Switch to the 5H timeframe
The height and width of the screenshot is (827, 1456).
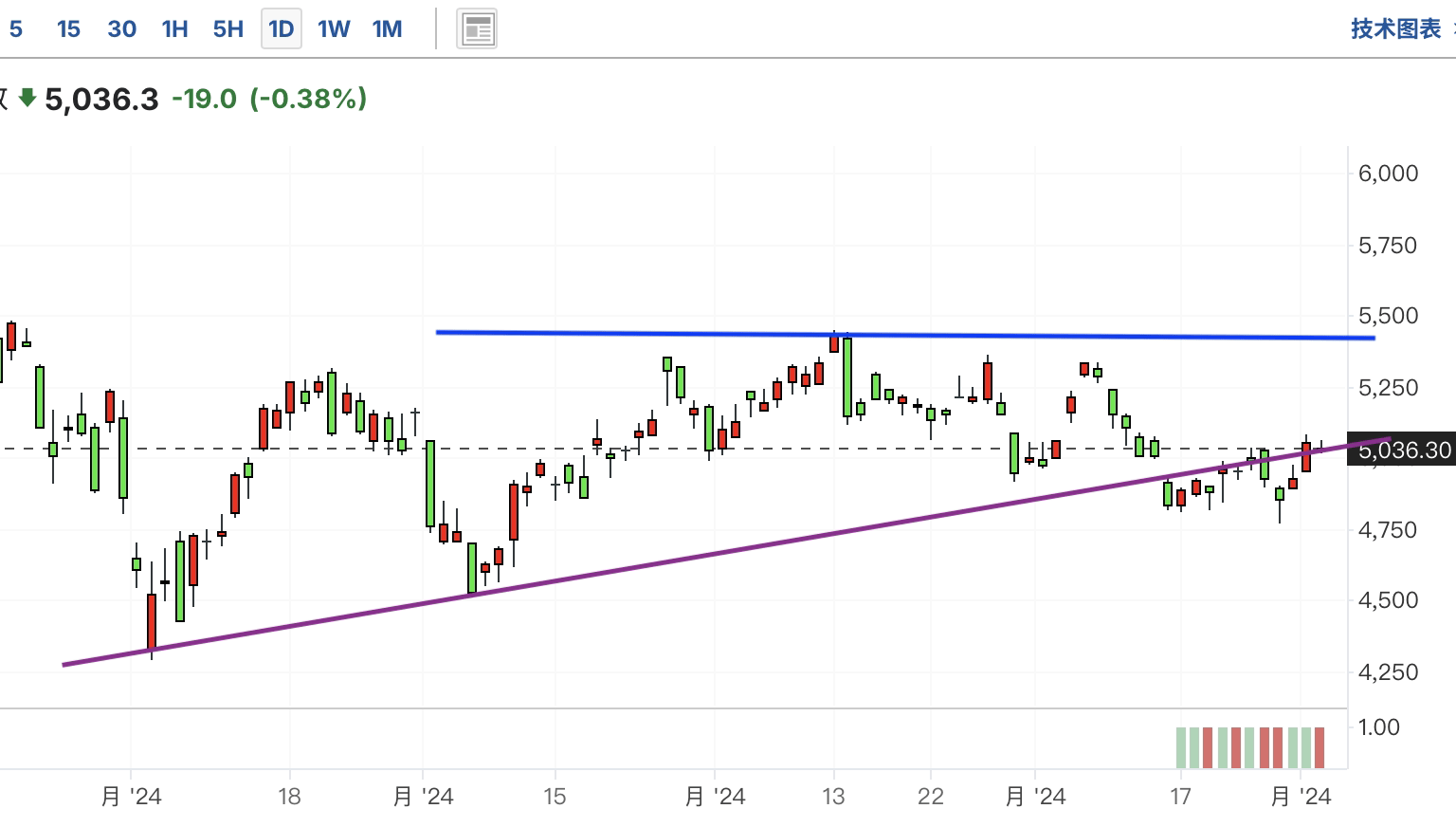pos(227,29)
